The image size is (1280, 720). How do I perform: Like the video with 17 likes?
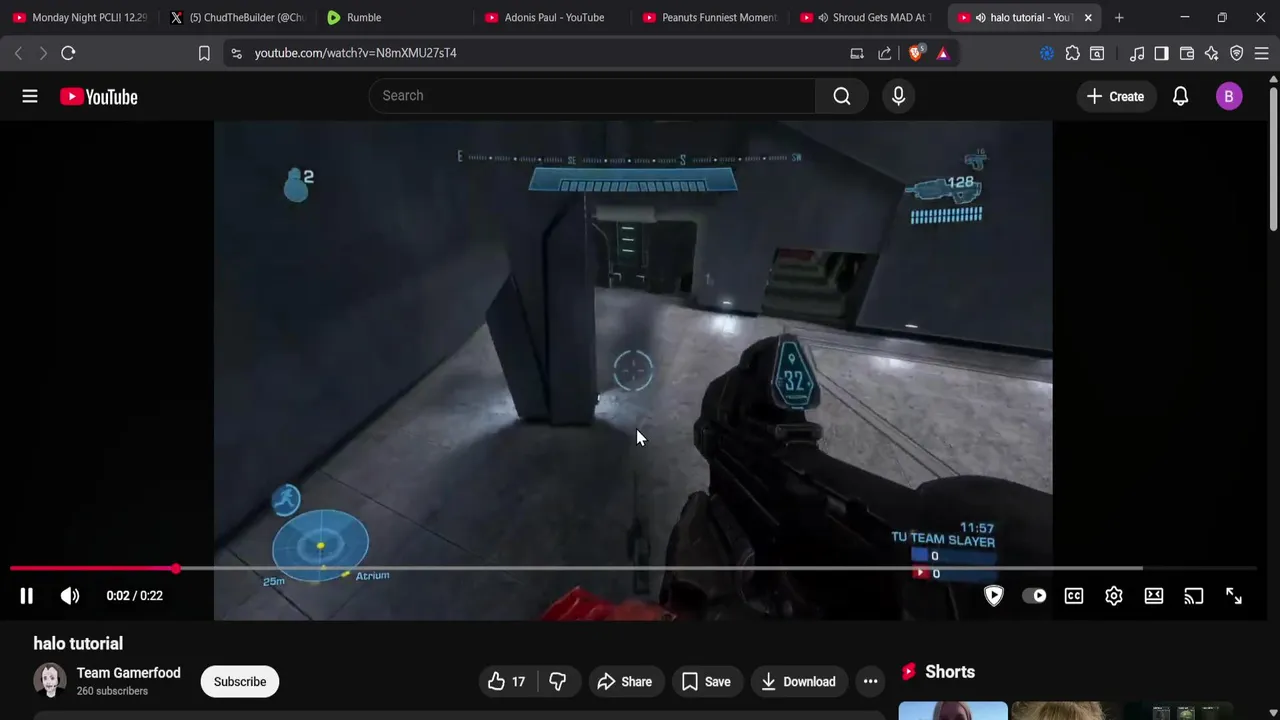506,682
